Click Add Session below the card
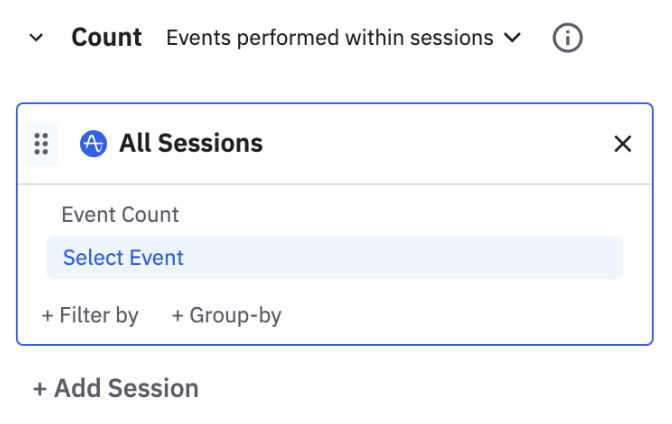672x424 pixels. 116,388
